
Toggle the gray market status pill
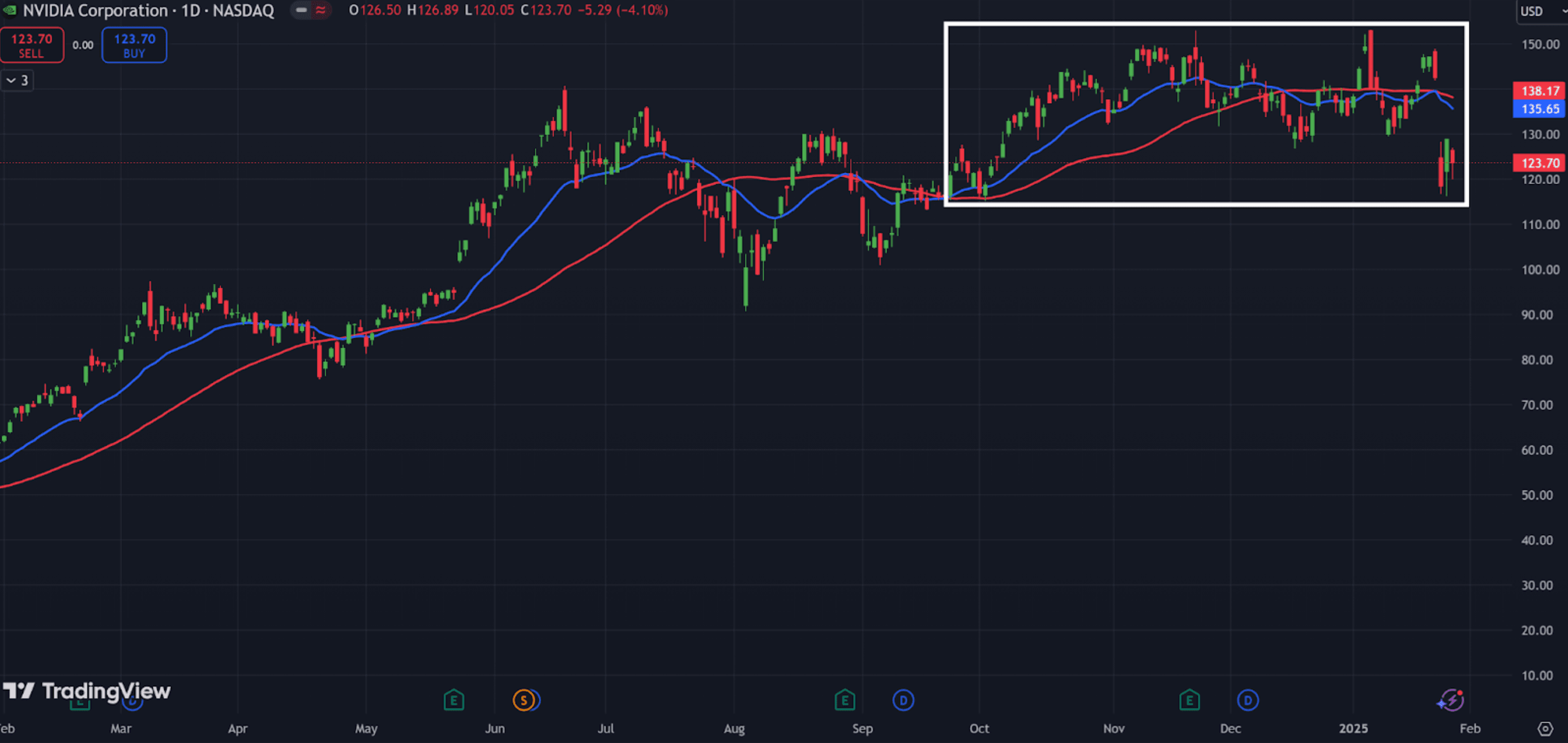(301, 10)
